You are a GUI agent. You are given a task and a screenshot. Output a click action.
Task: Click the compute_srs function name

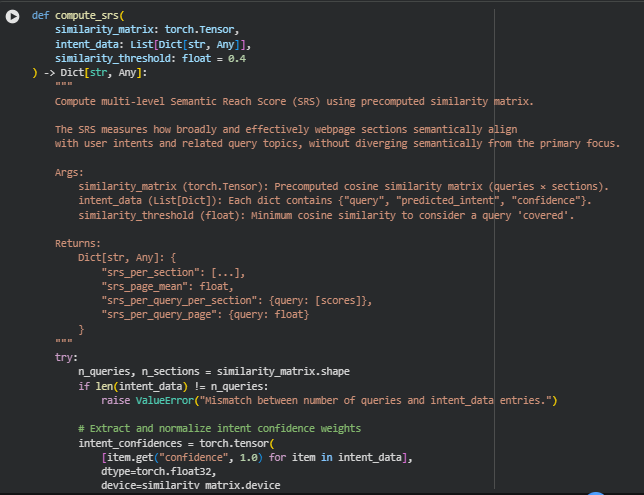pyautogui.click(x=88, y=17)
